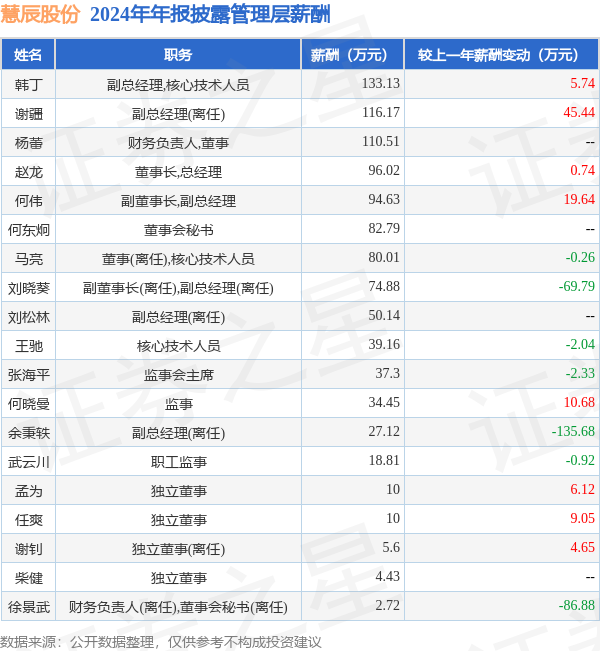Select the name 武云川
The image size is (600, 651).
[x=29, y=462]
